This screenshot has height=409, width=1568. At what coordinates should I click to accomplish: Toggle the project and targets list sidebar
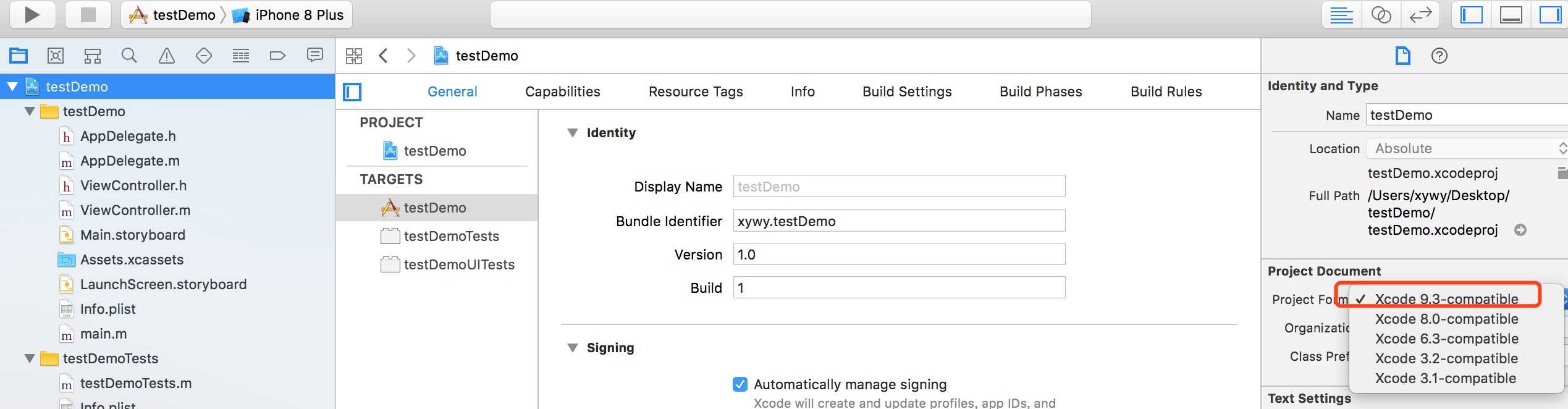tap(352, 92)
